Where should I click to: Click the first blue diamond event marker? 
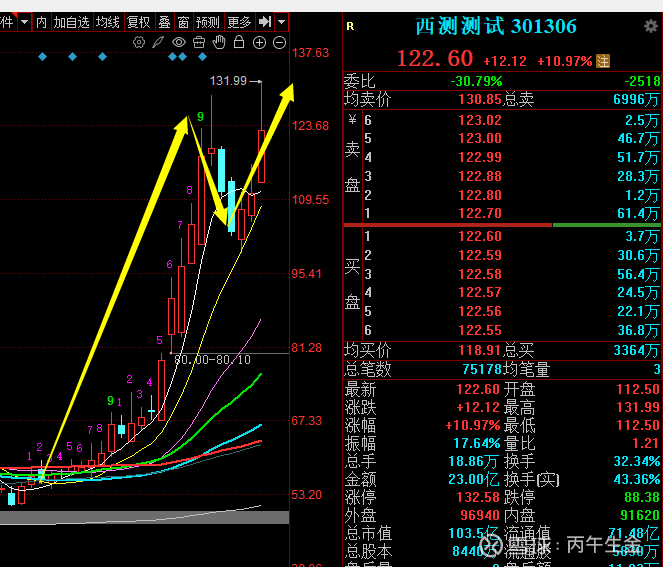coord(42,56)
